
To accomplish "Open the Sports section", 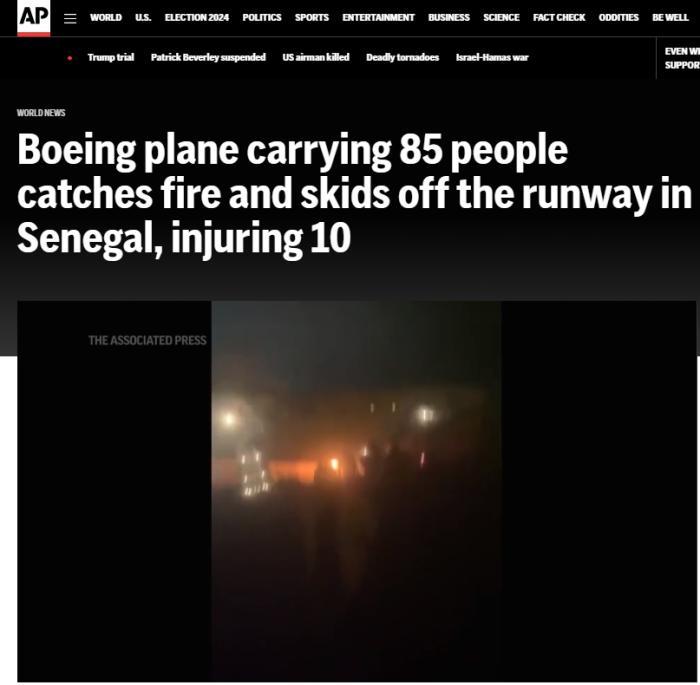I will pyautogui.click(x=312, y=17).
